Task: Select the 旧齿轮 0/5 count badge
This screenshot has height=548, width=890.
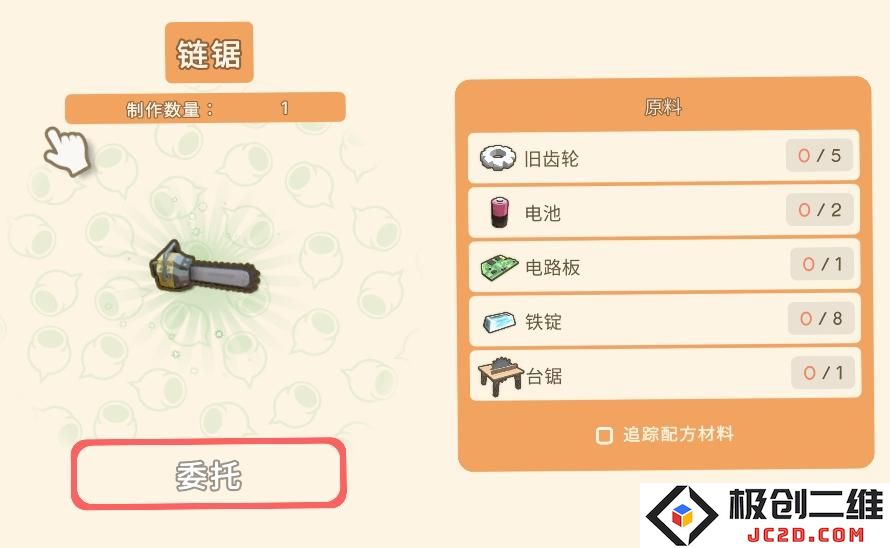Action: pyautogui.click(x=820, y=156)
